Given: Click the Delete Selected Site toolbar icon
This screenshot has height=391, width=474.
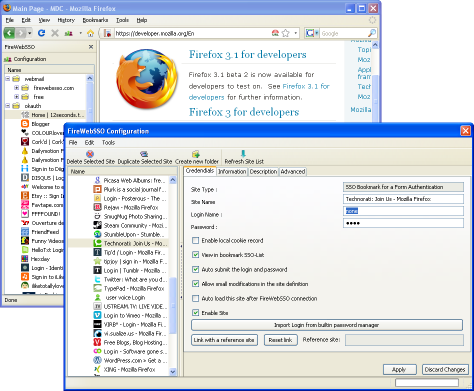Looking at the screenshot, I should tap(90, 154).
